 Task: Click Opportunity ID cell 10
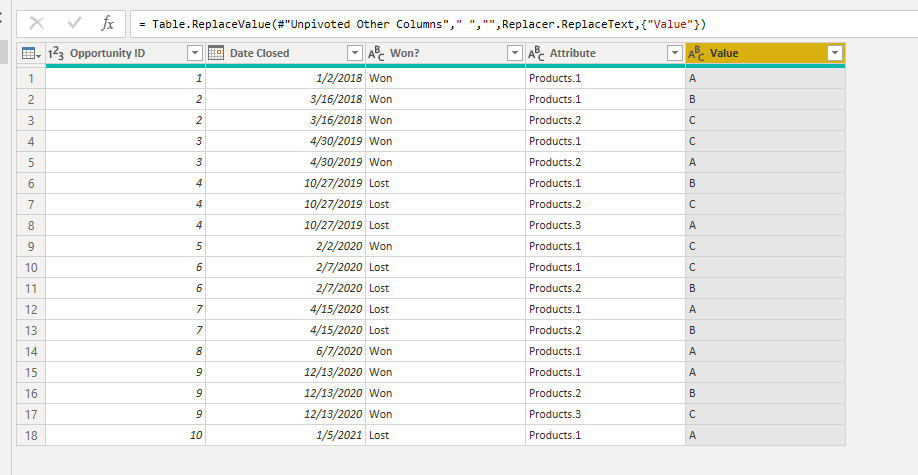(x=125, y=435)
